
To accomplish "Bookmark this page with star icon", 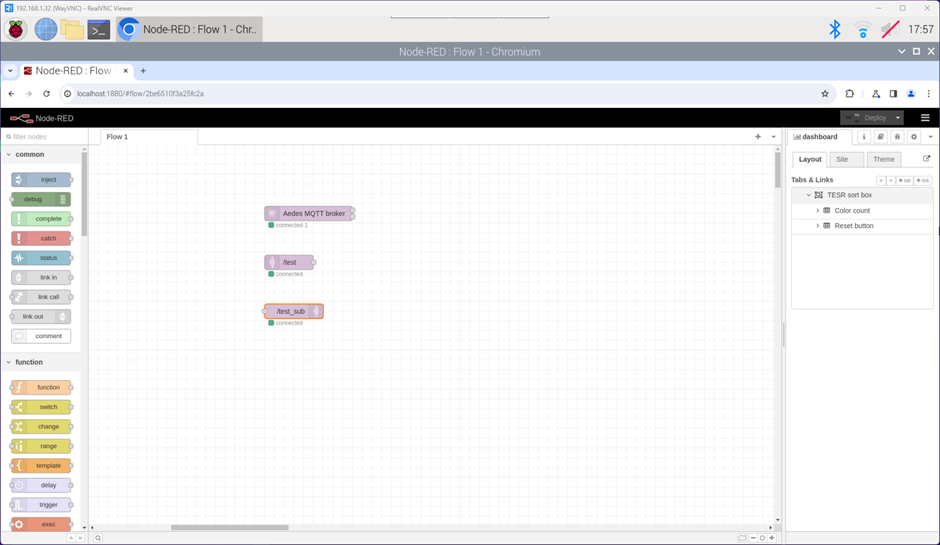I will pyautogui.click(x=825, y=94).
